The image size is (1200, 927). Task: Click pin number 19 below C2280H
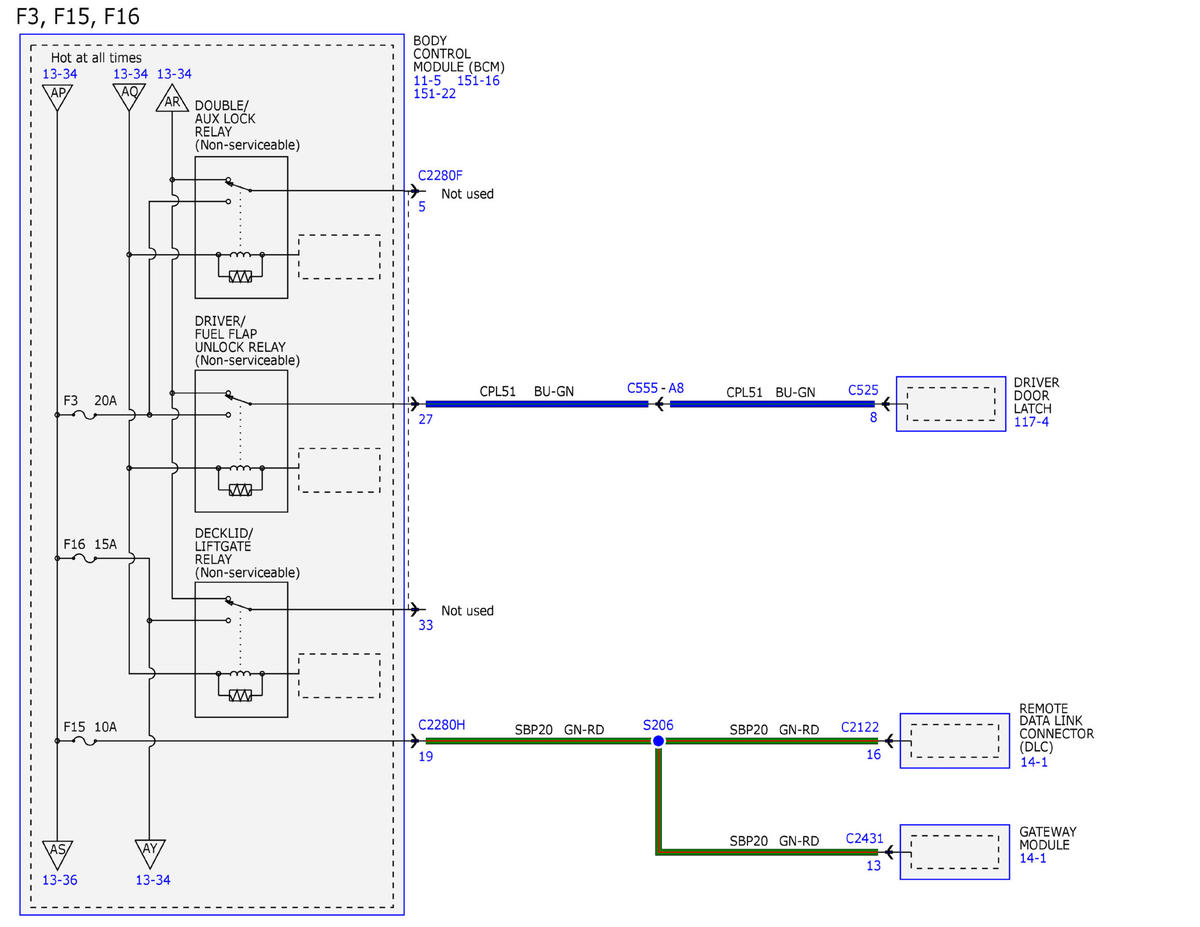click(426, 757)
